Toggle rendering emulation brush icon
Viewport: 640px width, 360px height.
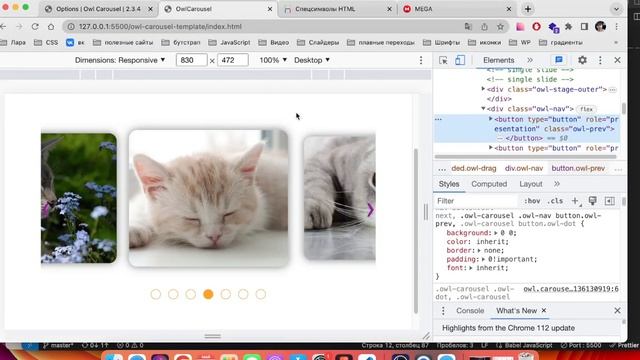pyautogui.click(x=593, y=201)
